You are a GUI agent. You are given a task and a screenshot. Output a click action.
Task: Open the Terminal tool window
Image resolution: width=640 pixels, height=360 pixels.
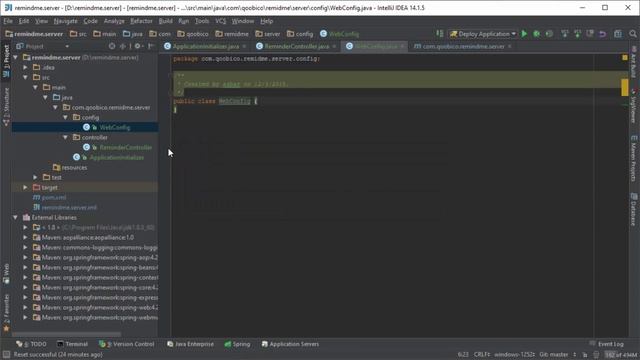72,344
